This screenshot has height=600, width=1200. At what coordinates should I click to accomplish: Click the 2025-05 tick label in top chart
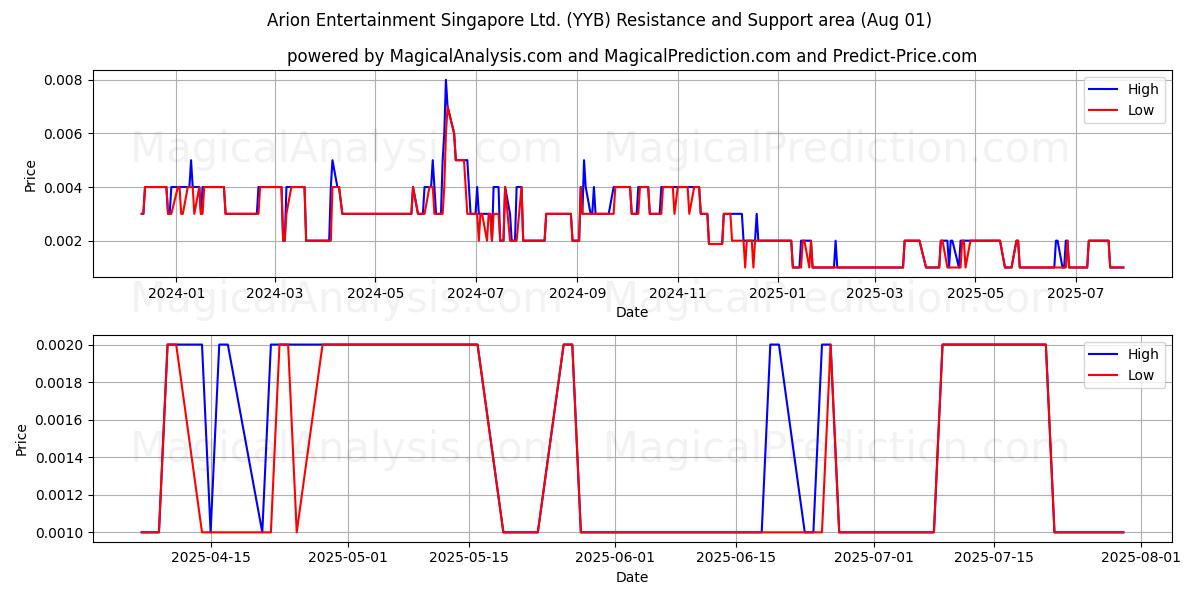pos(974,293)
